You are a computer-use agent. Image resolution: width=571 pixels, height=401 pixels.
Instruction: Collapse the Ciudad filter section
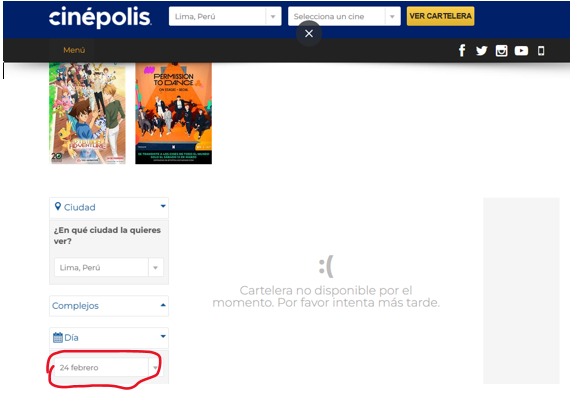[109, 208]
